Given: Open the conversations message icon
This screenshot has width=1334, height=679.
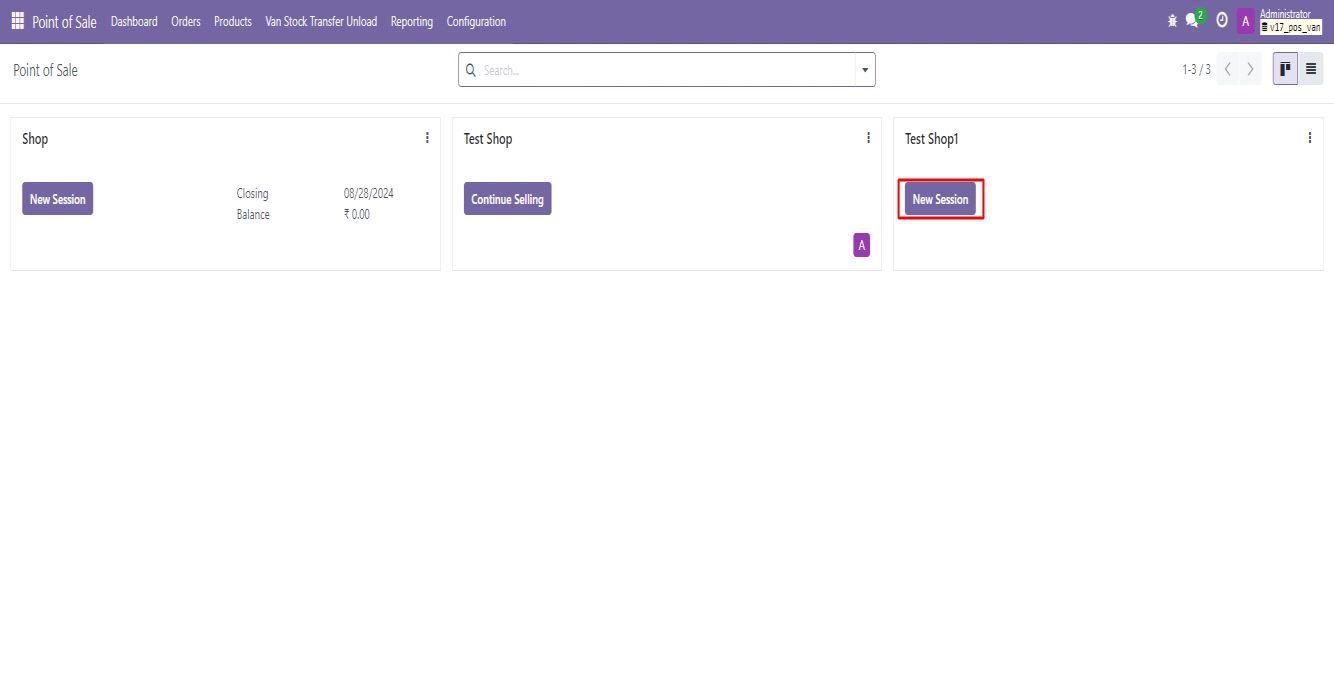Looking at the screenshot, I should coord(1192,21).
